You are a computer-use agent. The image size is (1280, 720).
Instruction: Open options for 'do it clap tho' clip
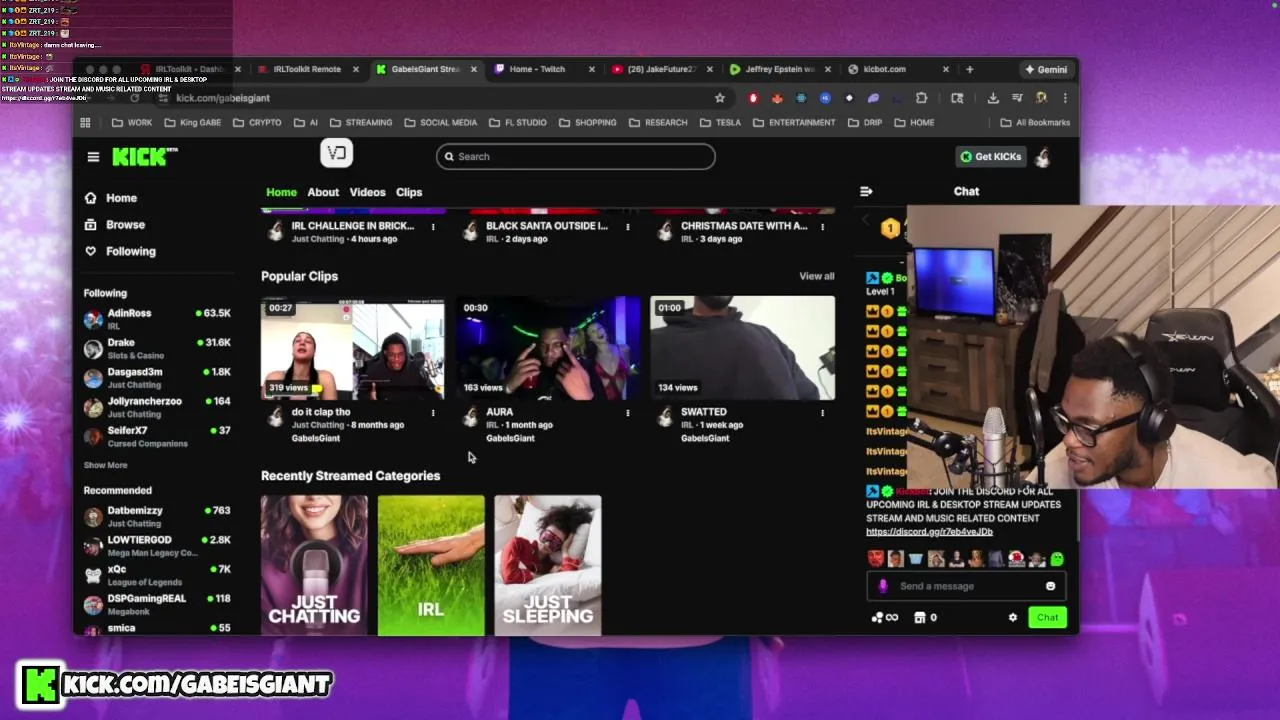[433, 412]
